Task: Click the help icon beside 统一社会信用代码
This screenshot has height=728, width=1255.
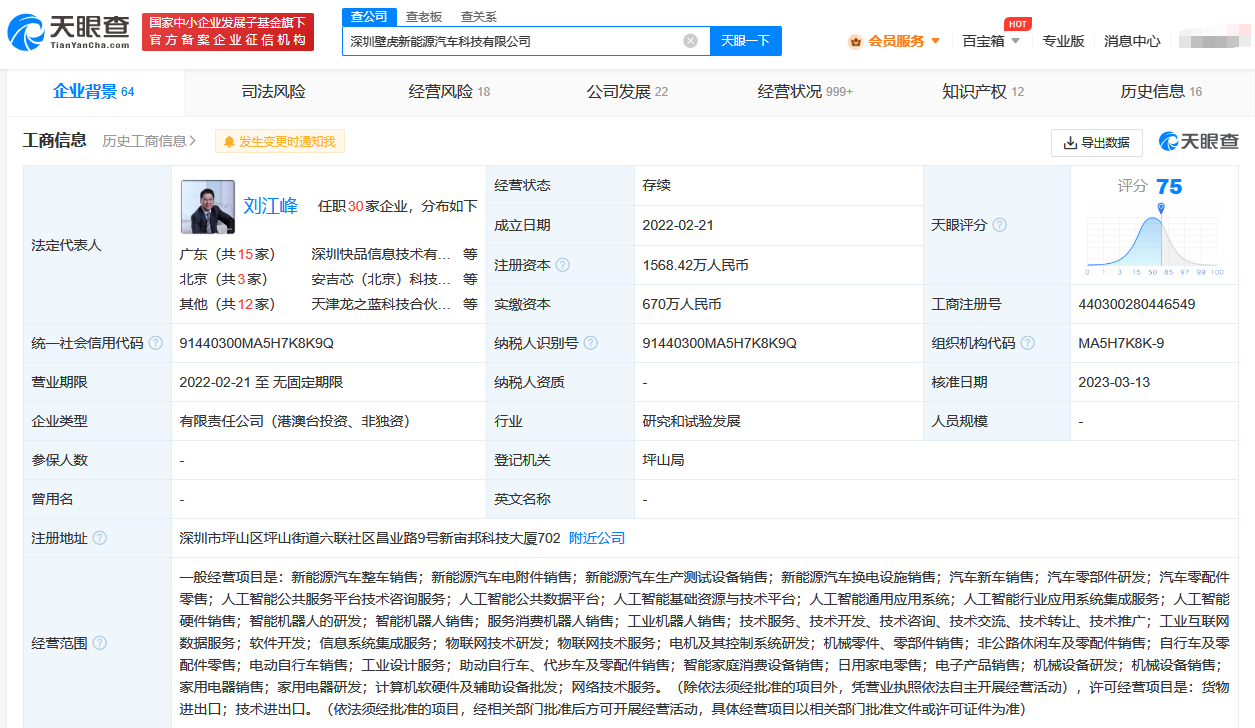Action: click(156, 343)
